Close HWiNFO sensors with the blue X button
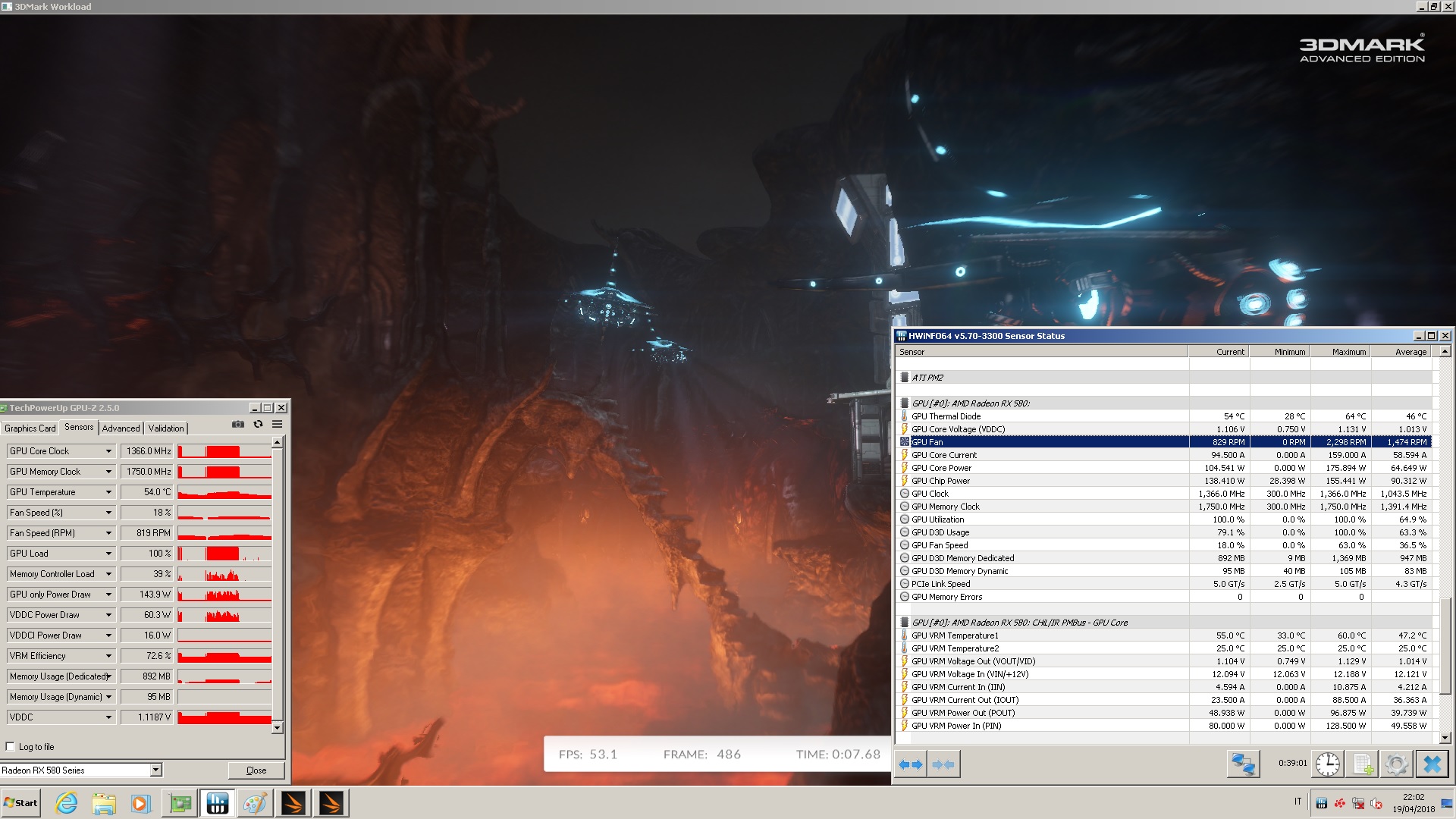Viewport: 1456px width, 819px height. [x=1432, y=764]
